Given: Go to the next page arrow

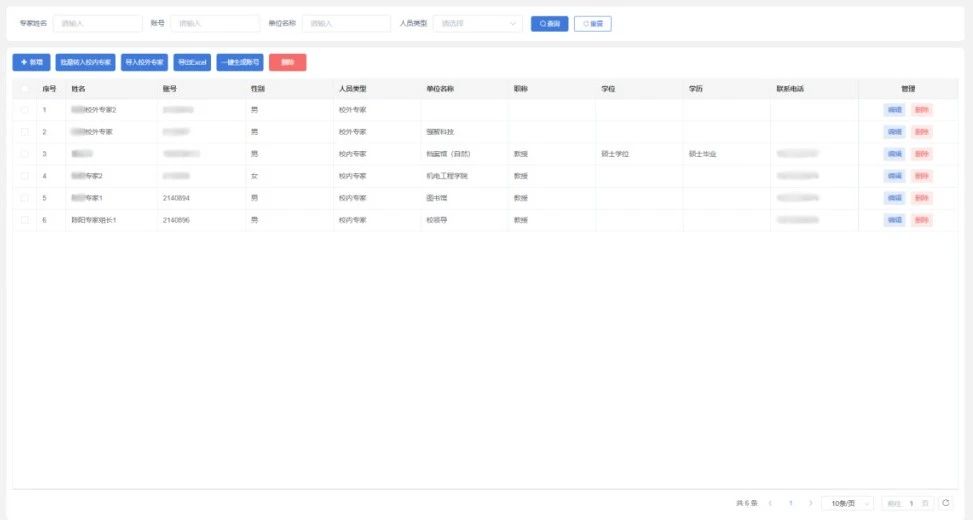Looking at the screenshot, I should click(x=809, y=503).
